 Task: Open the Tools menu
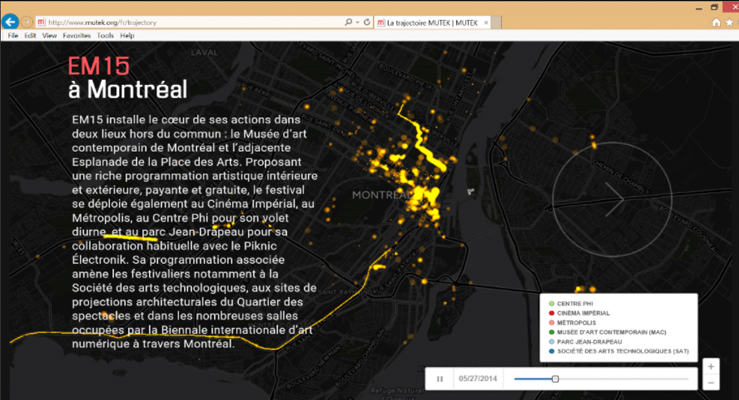105,35
